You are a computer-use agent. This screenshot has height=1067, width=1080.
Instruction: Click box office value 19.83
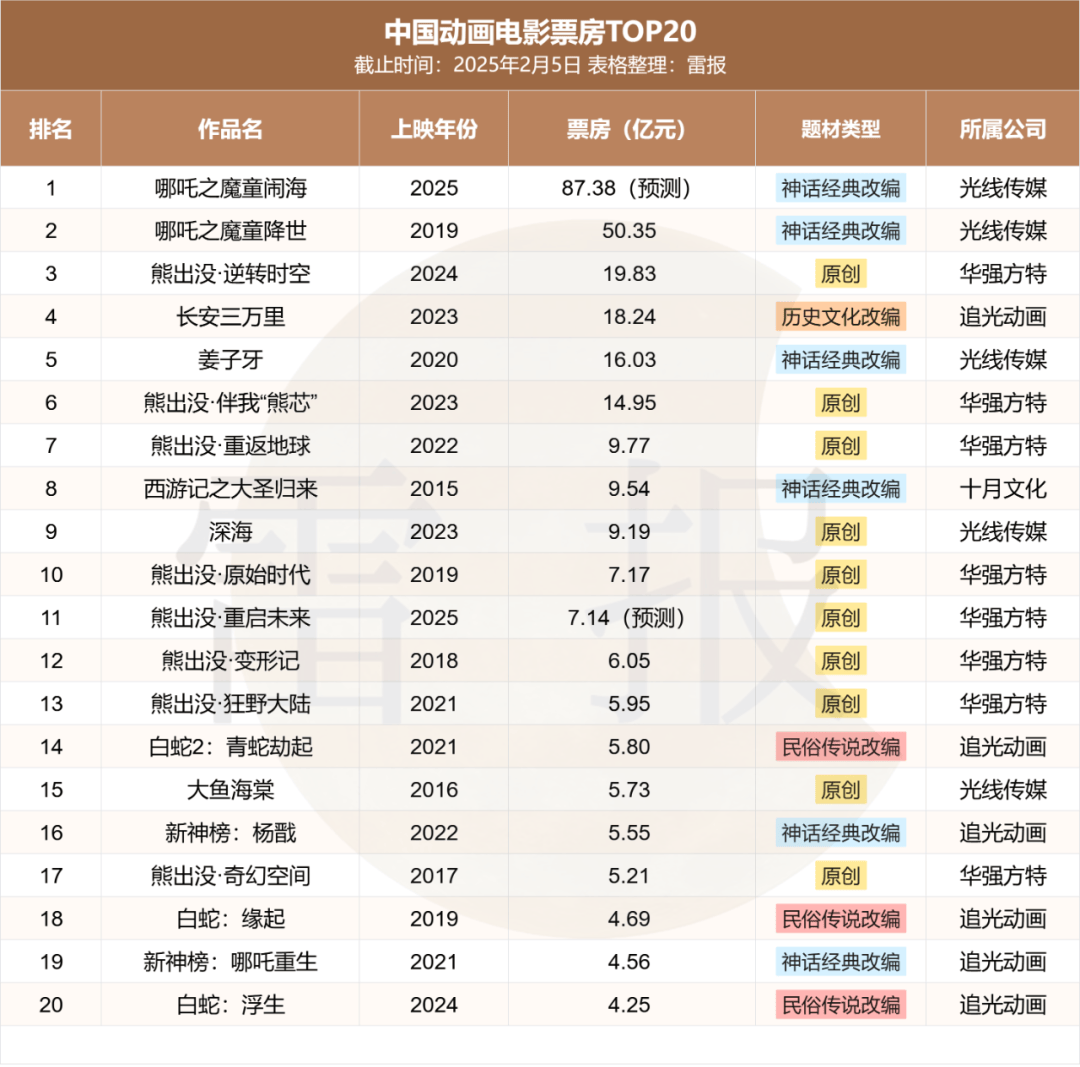(629, 274)
